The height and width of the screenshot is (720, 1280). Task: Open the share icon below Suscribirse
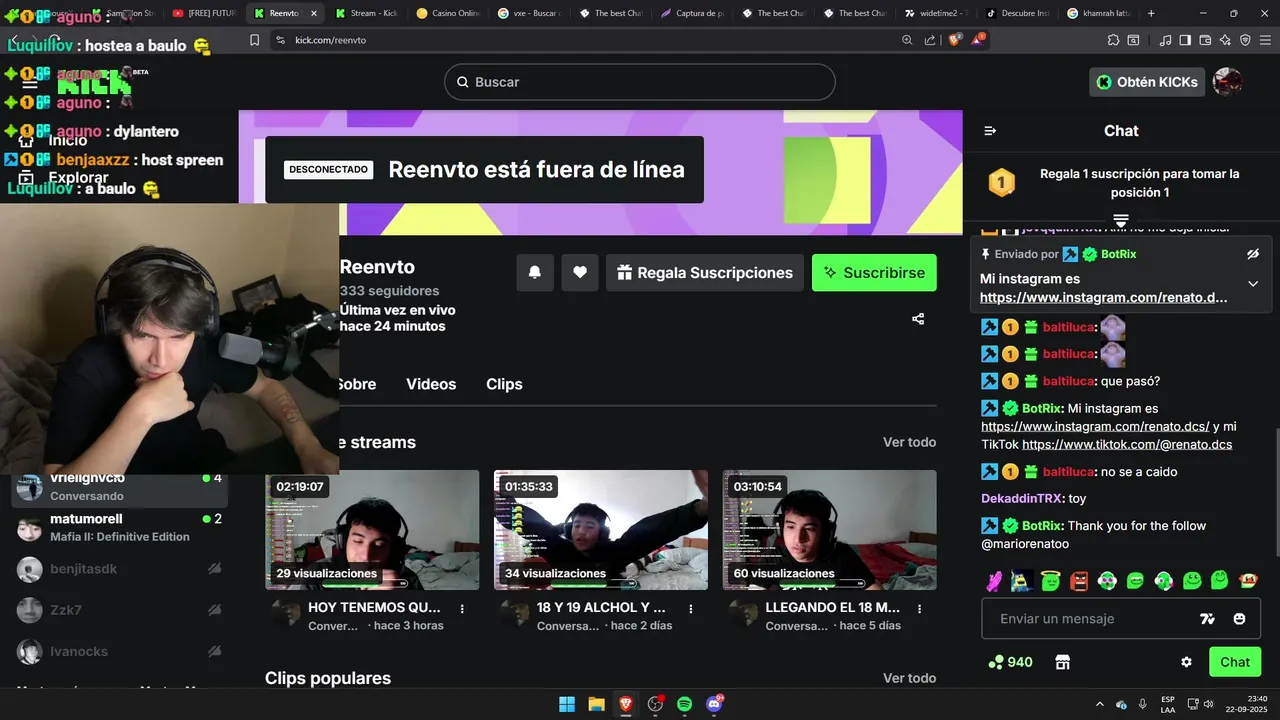918,319
